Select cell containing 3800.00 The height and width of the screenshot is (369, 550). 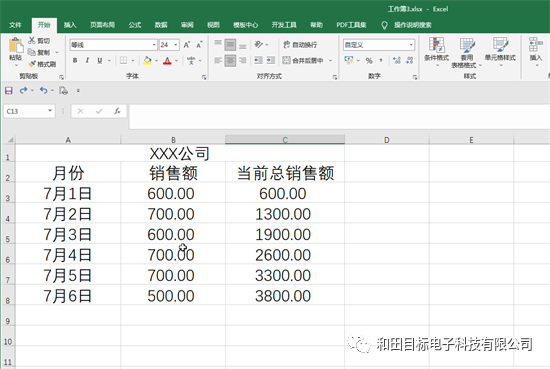pyautogui.click(x=285, y=296)
